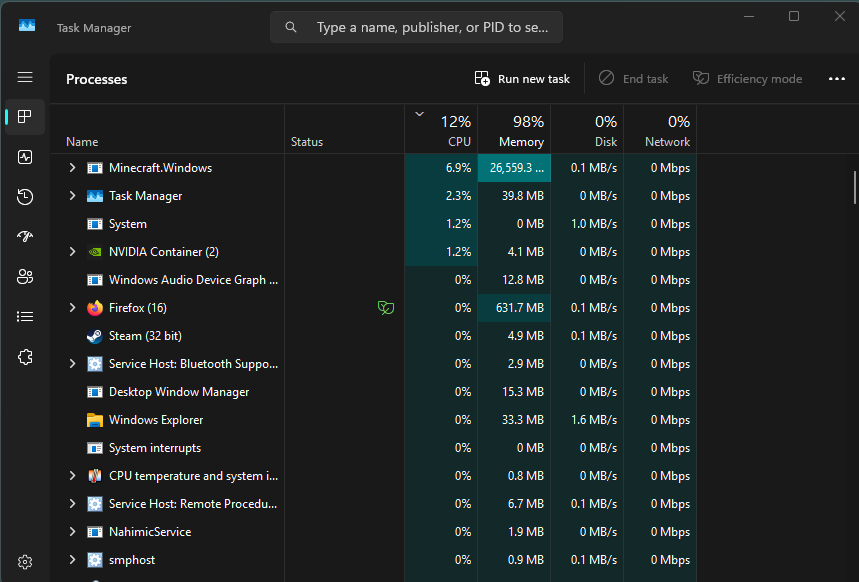This screenshot has height=582, width=859.
Task: Sort by the Network column header
Action: tap(660, 129)
